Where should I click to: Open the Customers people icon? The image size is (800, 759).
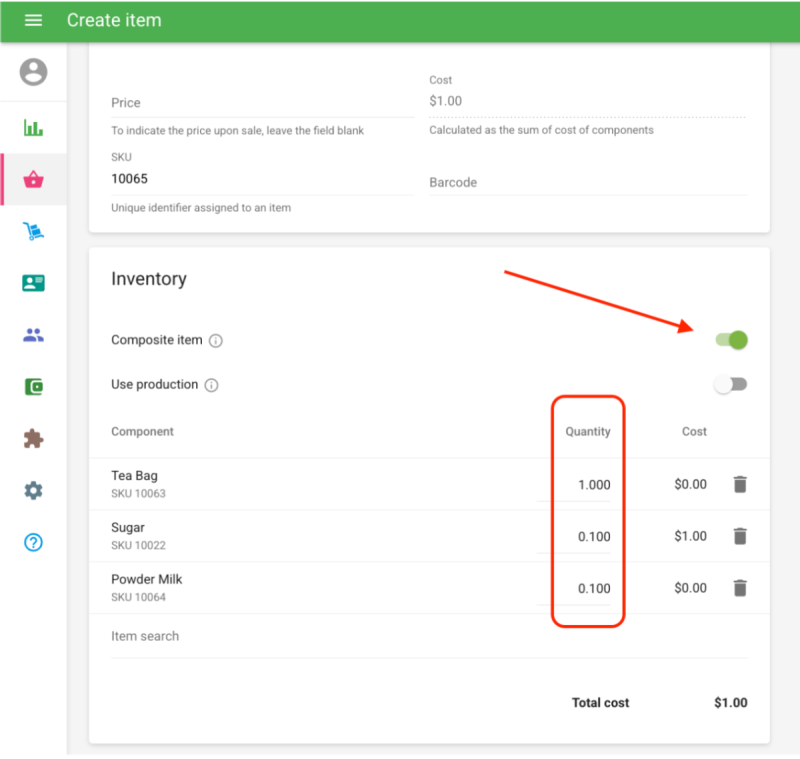pyautogui.click(x=34, y=335)
